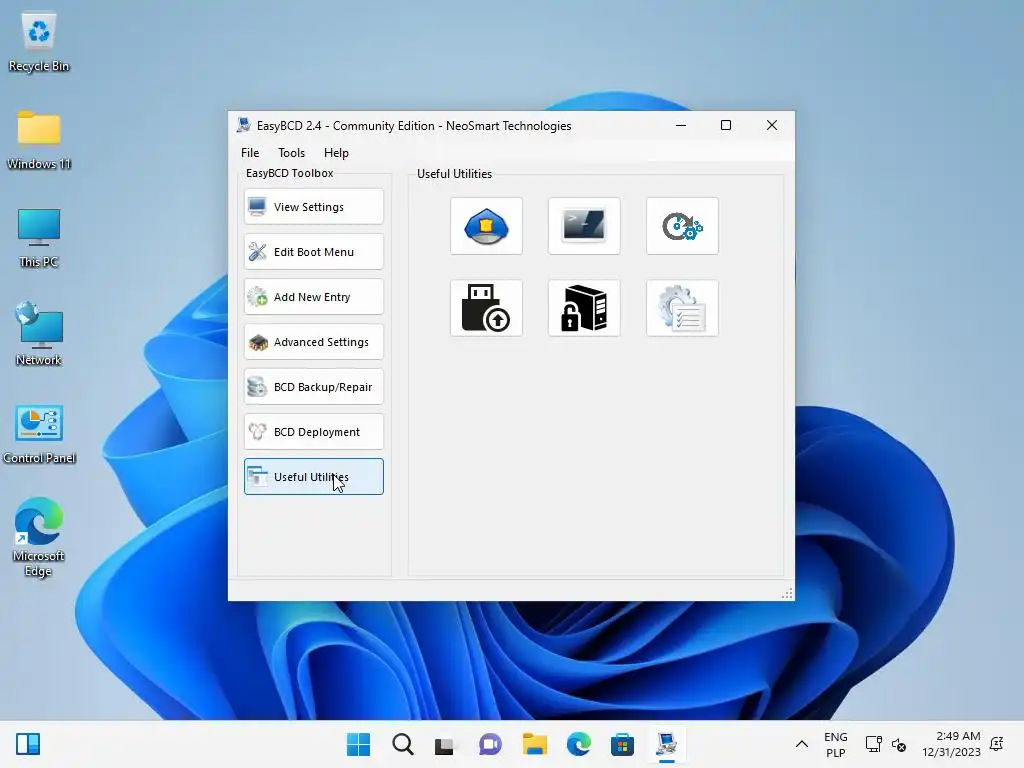The image size is (1024, 768).
Task: Close the EasyBCD window
Action: pos(772,125)
